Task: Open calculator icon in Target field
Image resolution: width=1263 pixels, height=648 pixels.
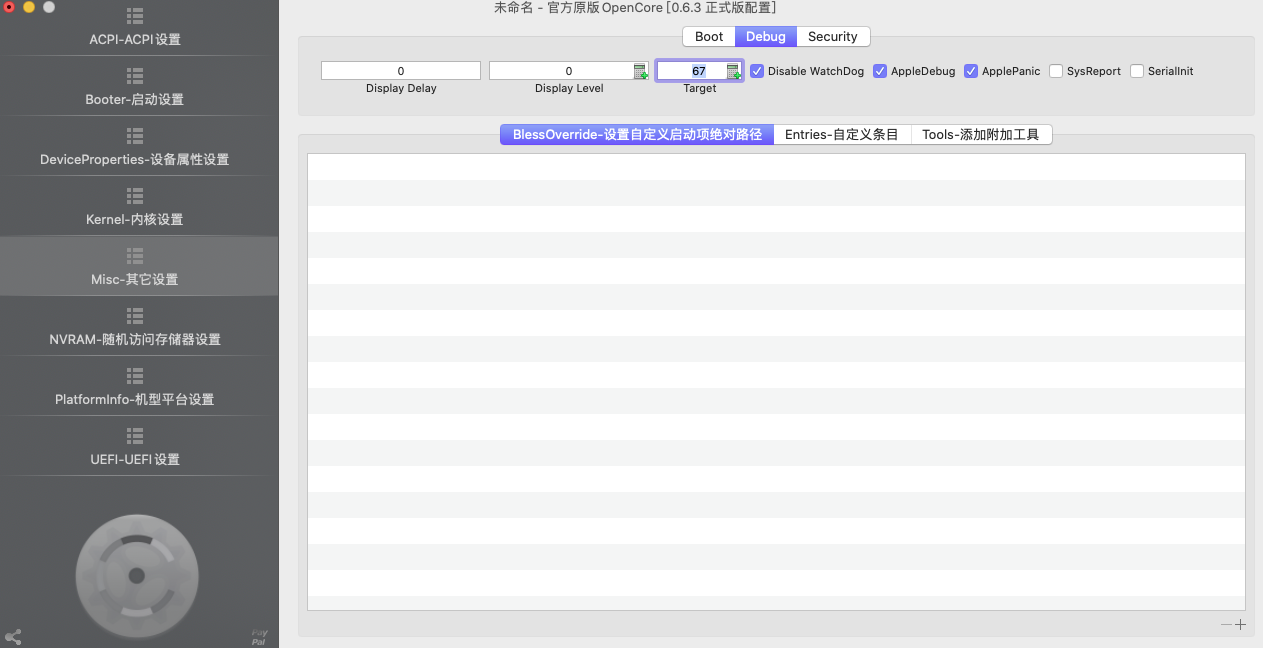Action: pyautogui.click(x=734, y=71)
